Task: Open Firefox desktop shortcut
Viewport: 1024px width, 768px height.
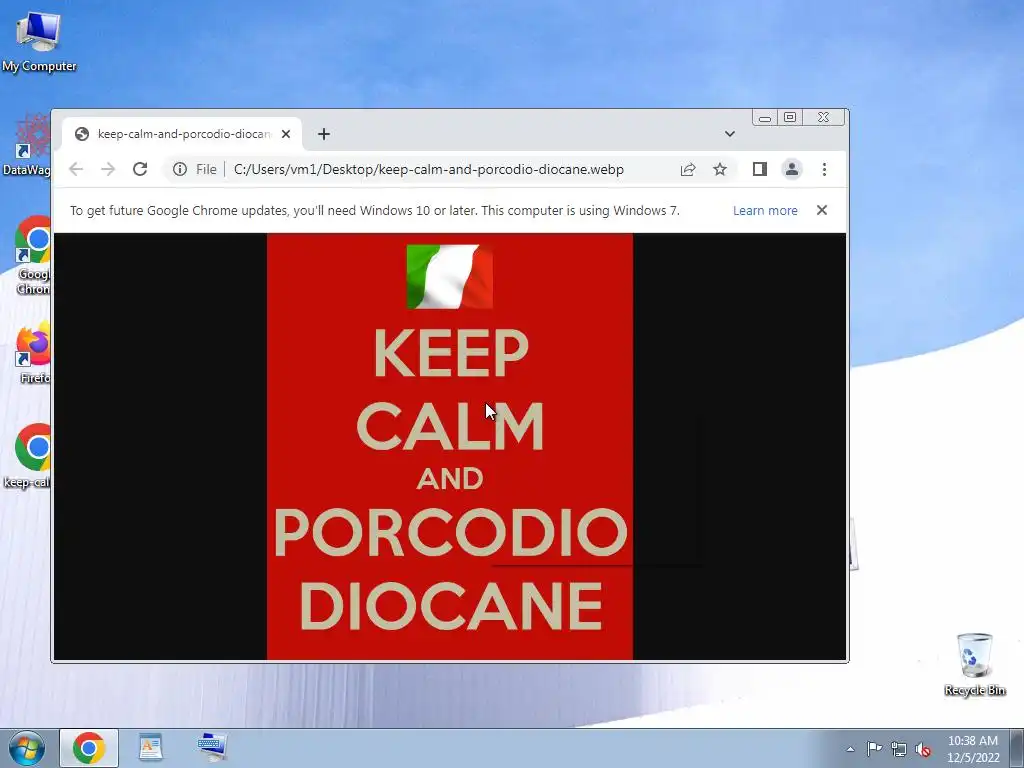Action: 33,351
